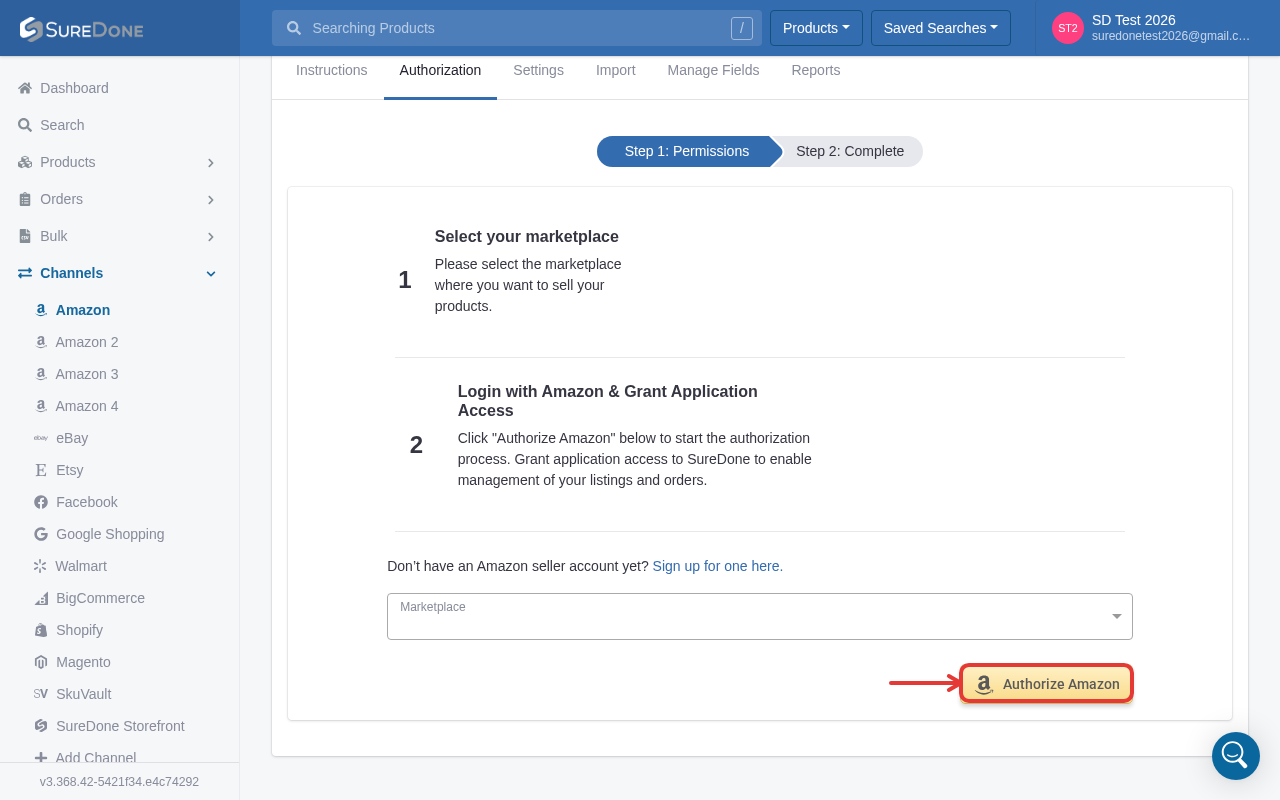Click the Facebook logo icon
The image size is (1280, 800).
coord(41,502)
